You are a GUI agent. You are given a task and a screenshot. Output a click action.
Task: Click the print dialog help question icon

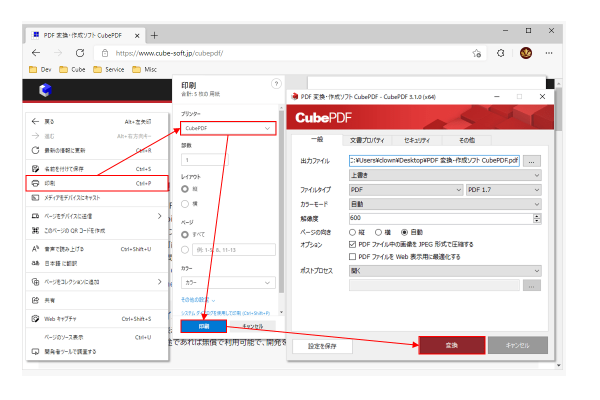pos(276,84)
